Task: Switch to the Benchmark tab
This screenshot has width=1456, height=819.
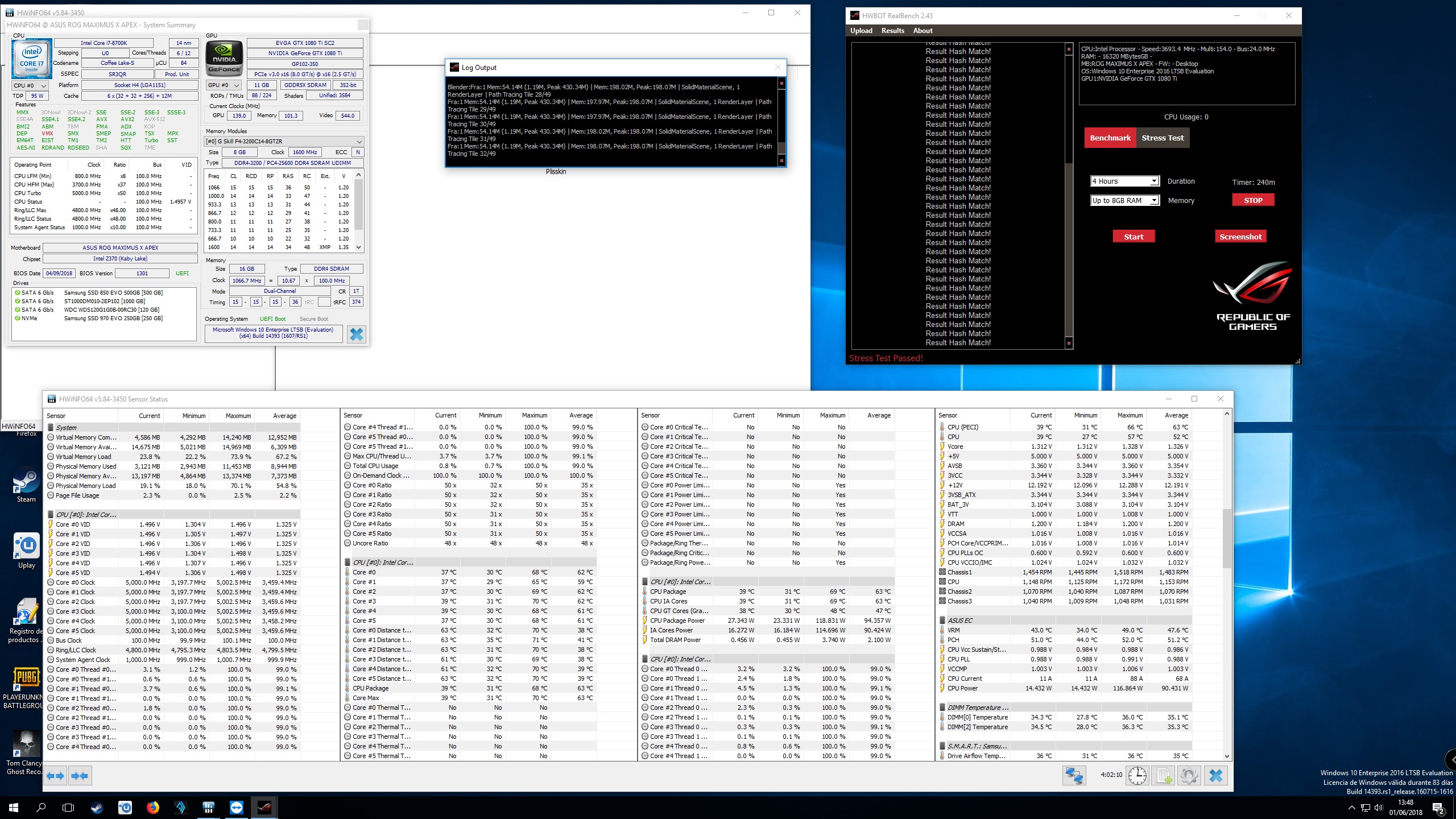Action: (1110, 138)
